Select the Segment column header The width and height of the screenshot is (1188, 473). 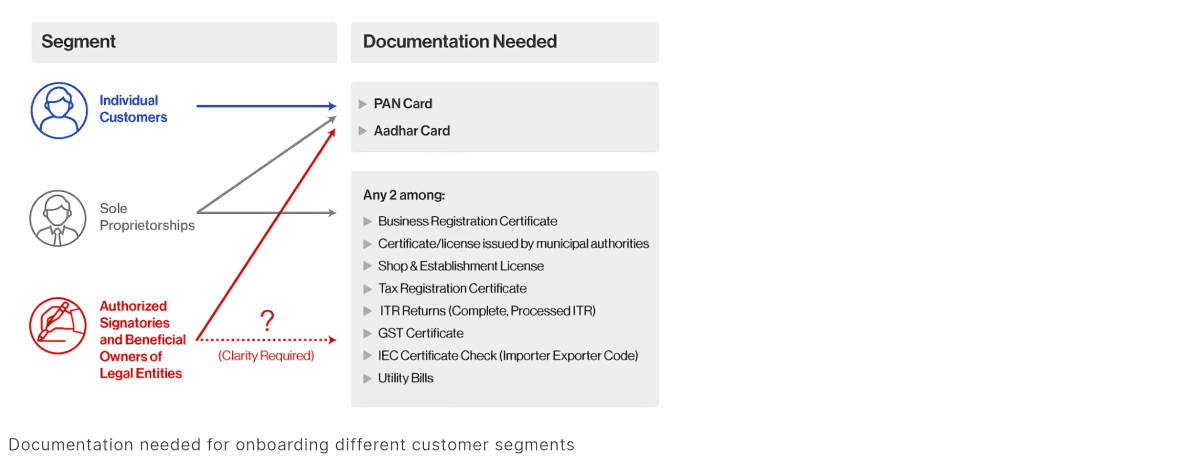point(79,42)
